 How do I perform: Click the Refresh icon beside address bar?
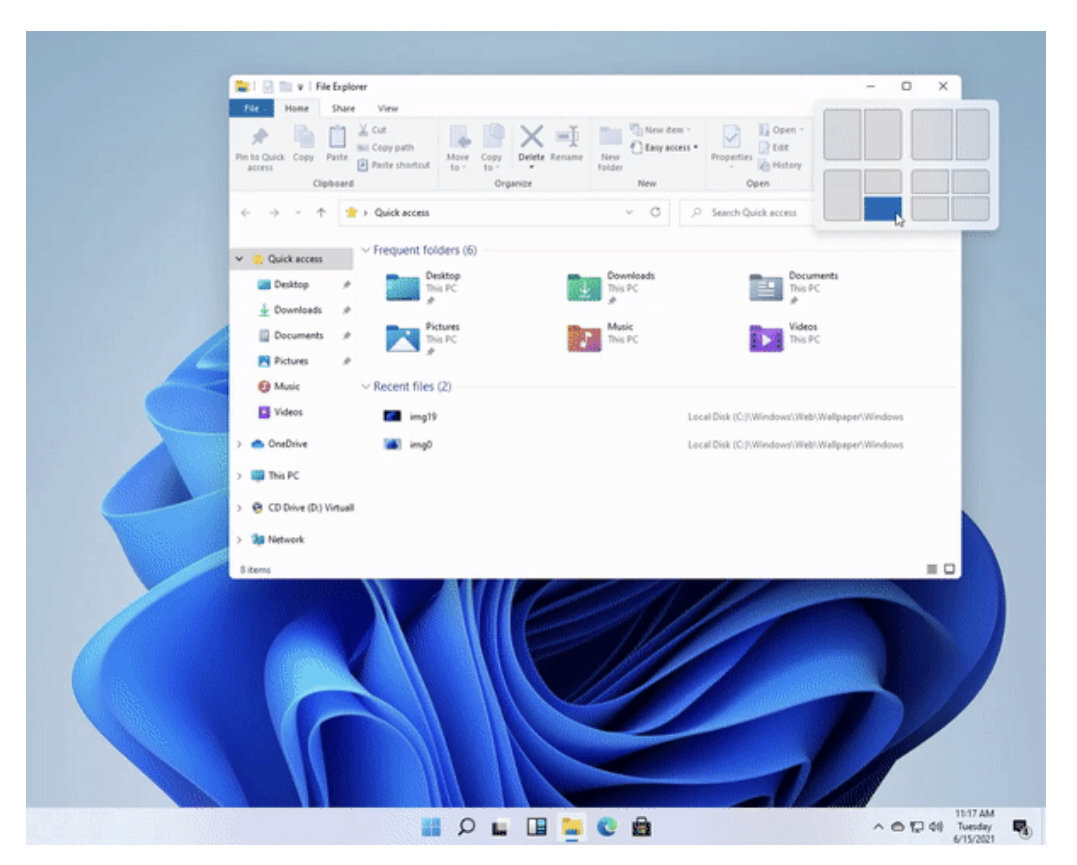(x=655, y=212)
